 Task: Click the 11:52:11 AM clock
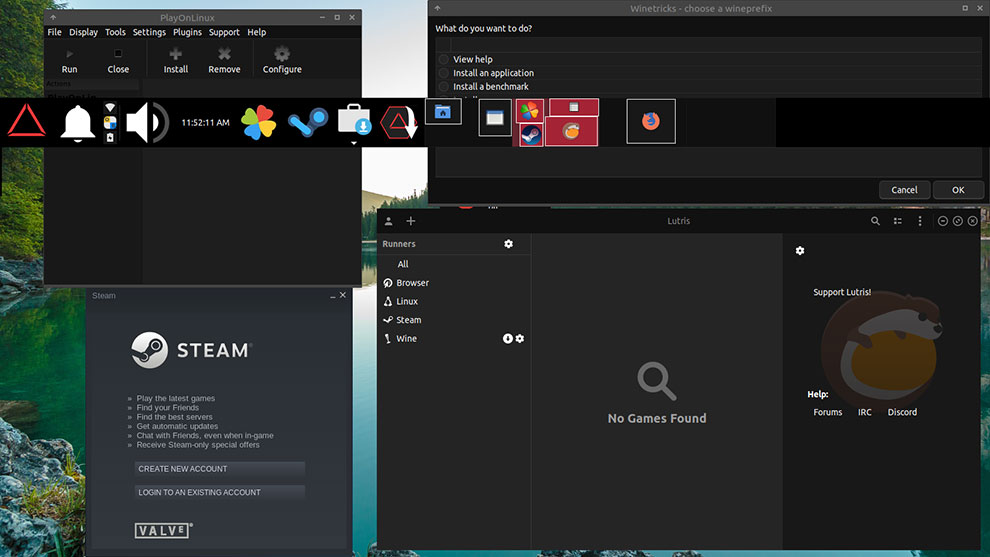(205, 123)
